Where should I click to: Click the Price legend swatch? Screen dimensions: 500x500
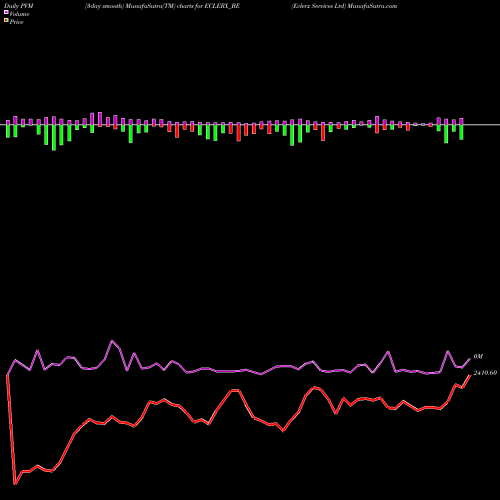(6, 20)
